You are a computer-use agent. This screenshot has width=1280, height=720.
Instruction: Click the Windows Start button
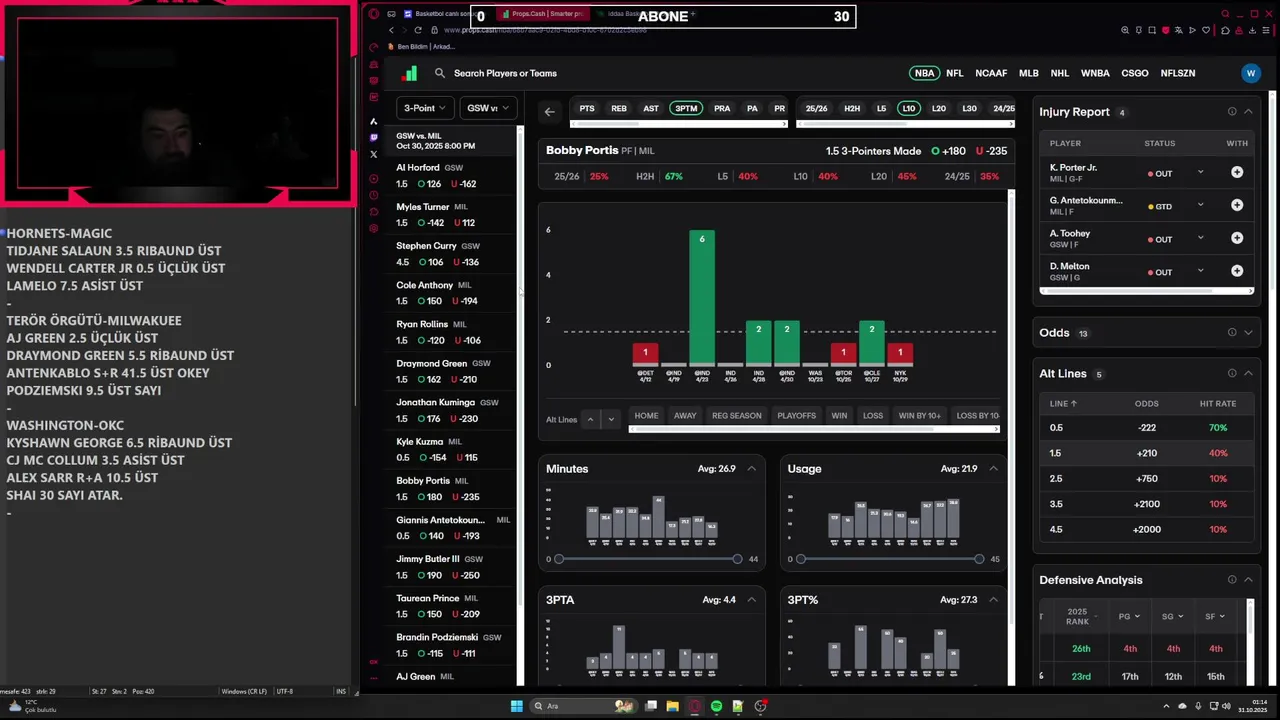[x=517, y=706]
